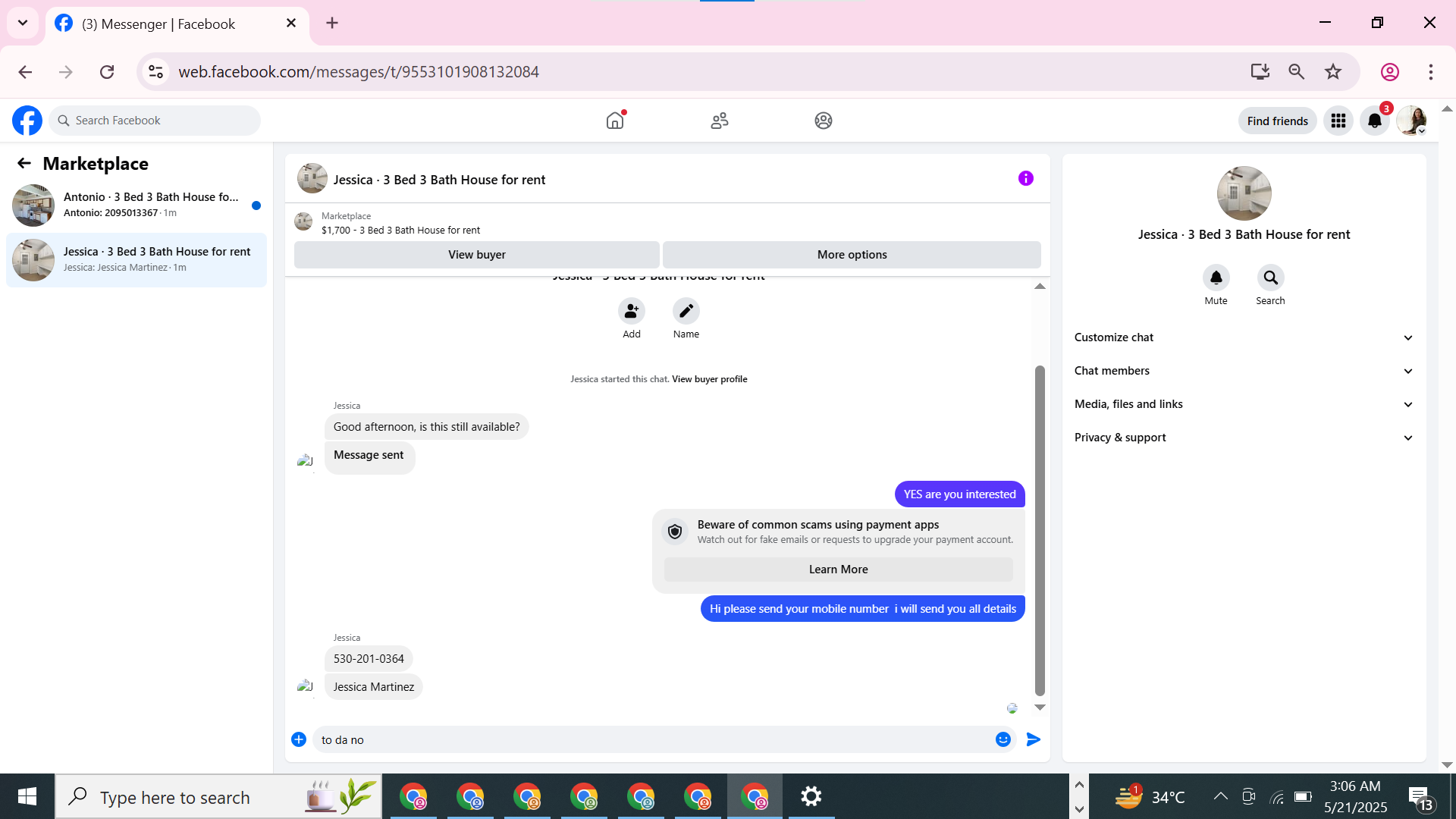The height and width of the screenshot is (819, 1456).
Task: Search in conversation using magnifier icon
Action: pos(1271,278)
